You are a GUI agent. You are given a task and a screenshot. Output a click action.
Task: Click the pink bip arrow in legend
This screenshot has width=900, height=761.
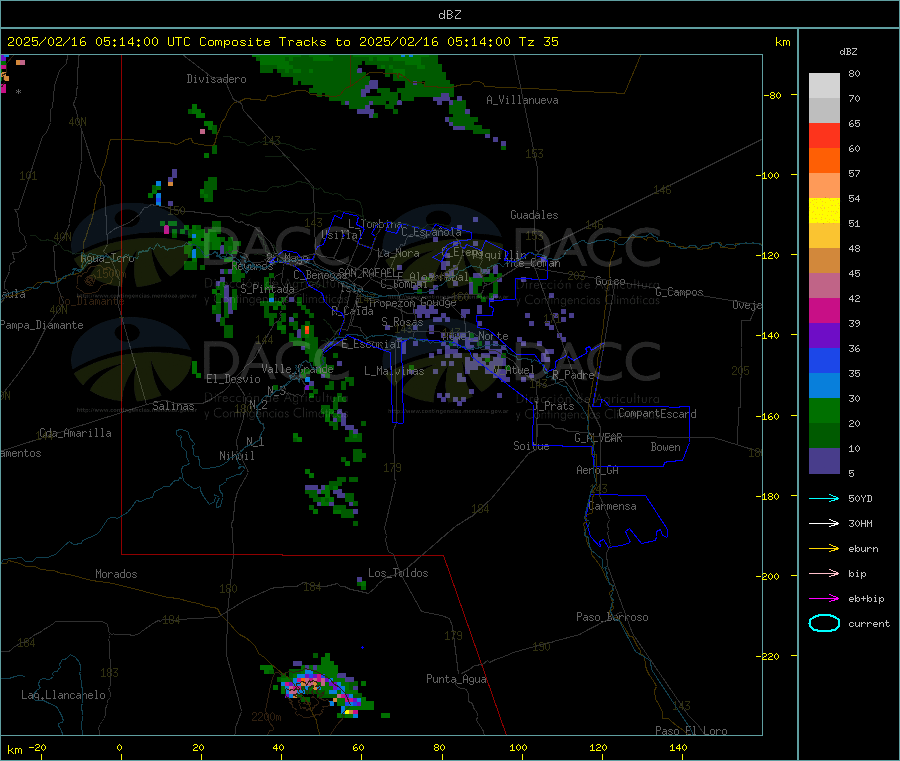click(x=824, y=573)
